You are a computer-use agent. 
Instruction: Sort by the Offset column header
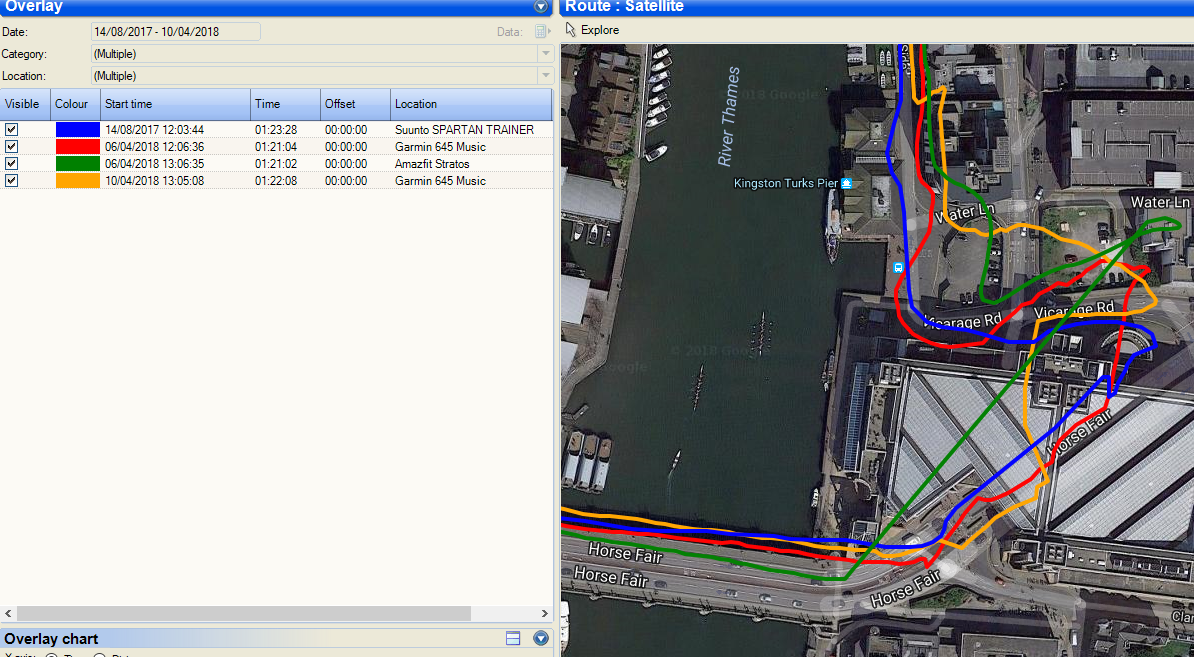356,104
